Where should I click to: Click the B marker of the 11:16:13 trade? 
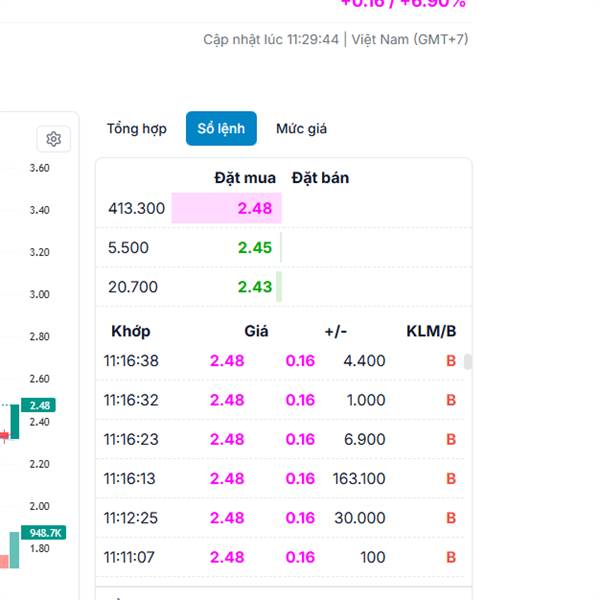click(450, 479)
